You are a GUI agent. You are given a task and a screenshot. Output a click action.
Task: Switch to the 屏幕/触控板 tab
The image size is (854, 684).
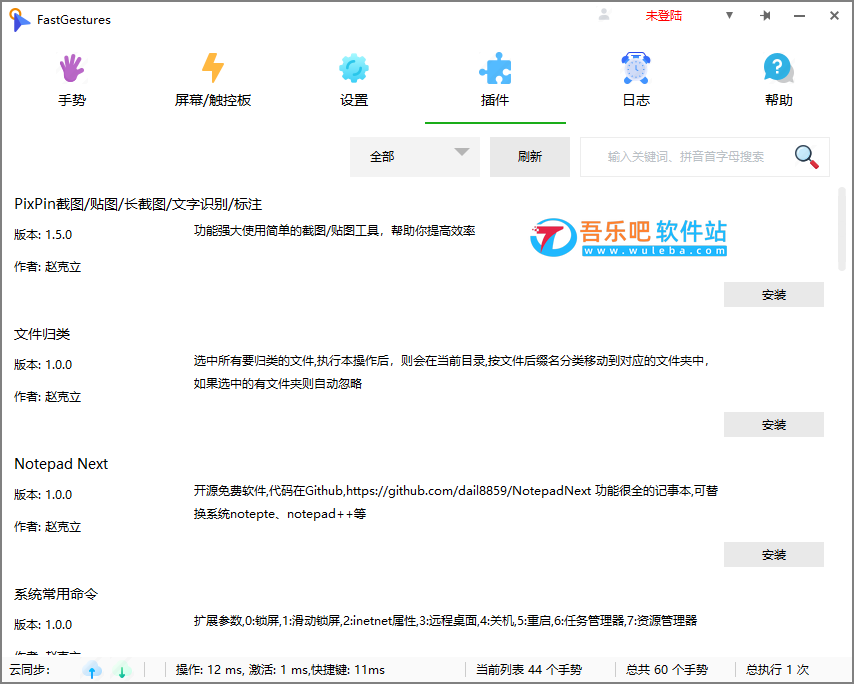213,80
